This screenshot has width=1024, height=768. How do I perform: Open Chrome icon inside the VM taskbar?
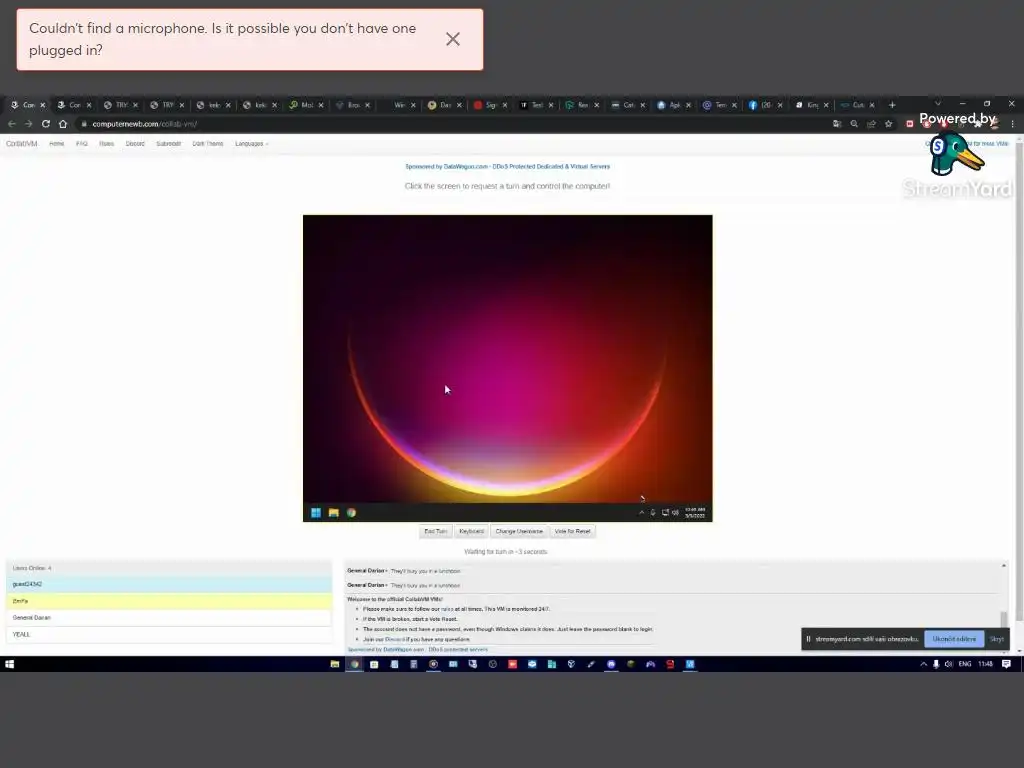[351, 513]
